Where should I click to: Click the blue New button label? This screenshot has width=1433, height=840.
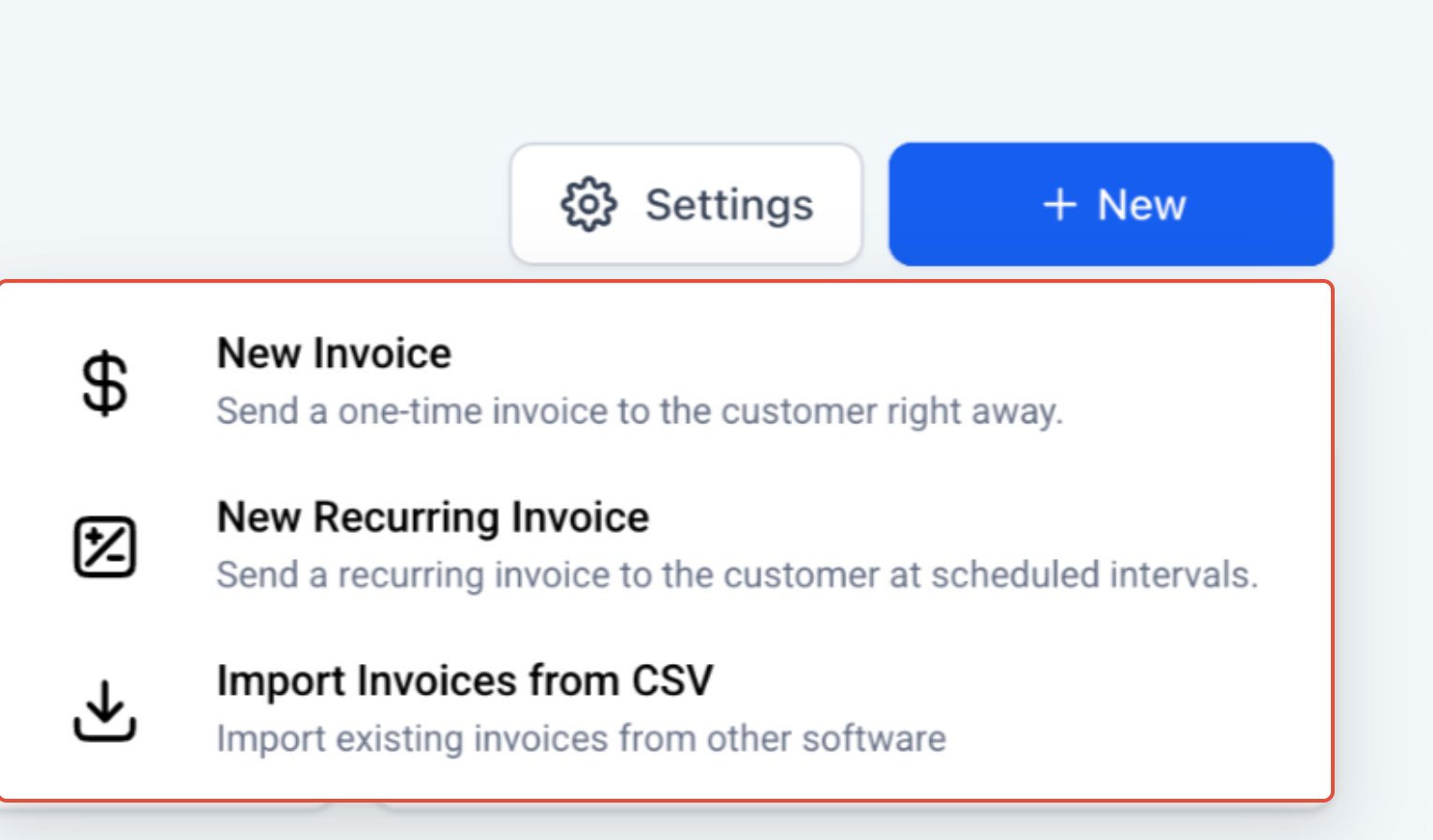point(1142,204)
